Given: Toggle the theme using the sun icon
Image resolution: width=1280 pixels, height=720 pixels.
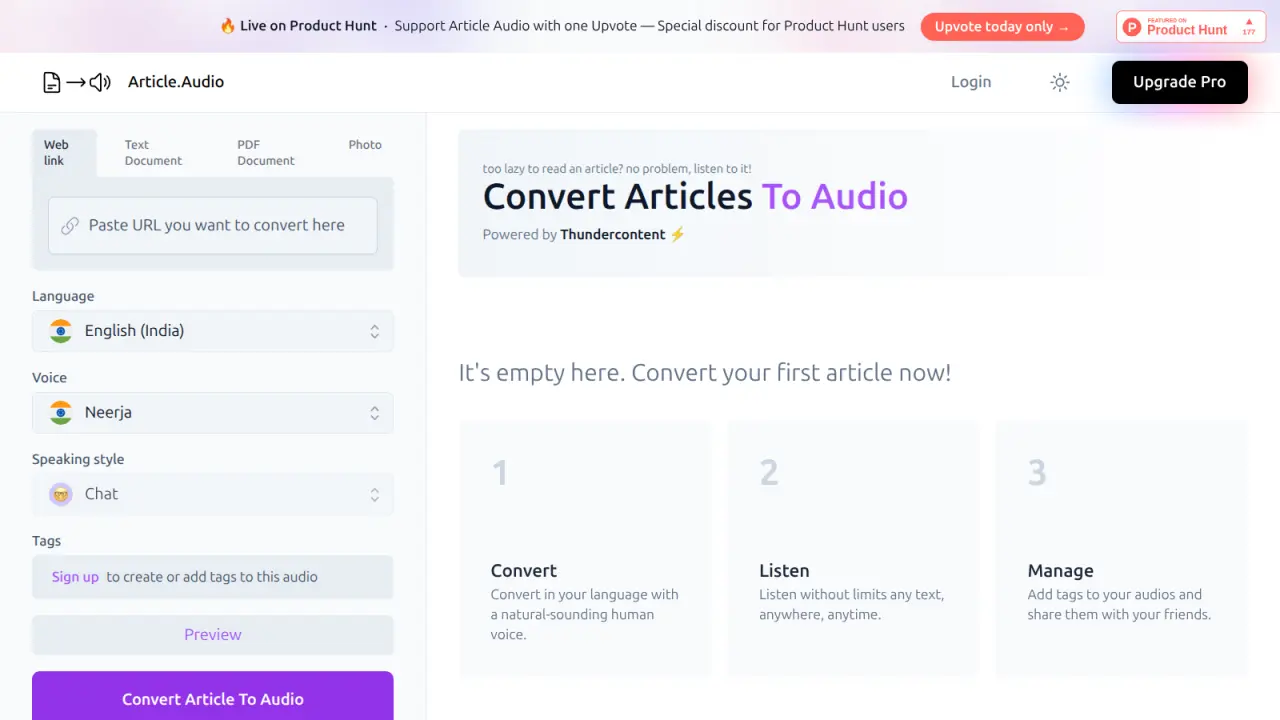Looking at the screenshot, I should [1060, 82].
